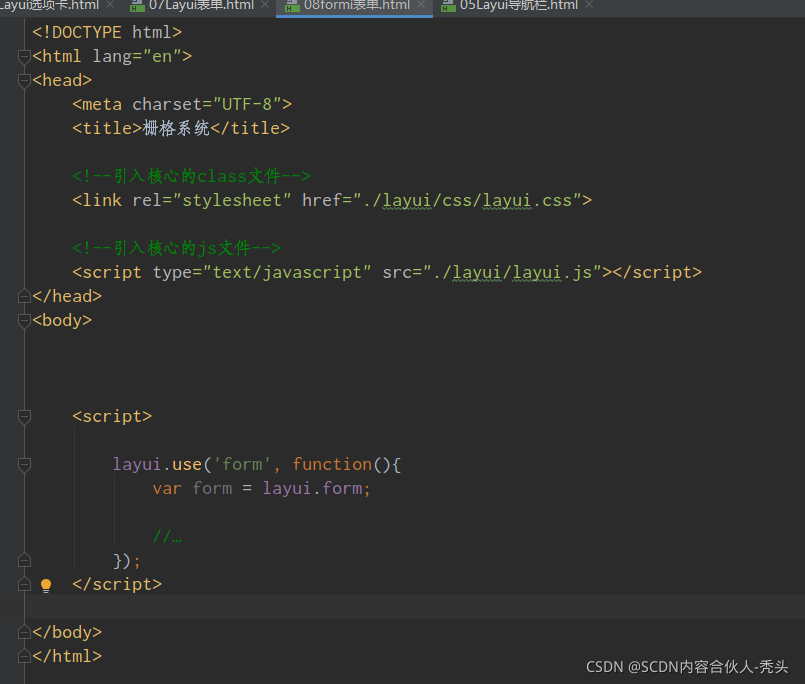This screenshot has width=805, height=684.
Task: Select the 08form表单.html tab
Action: tap(357, 6)
